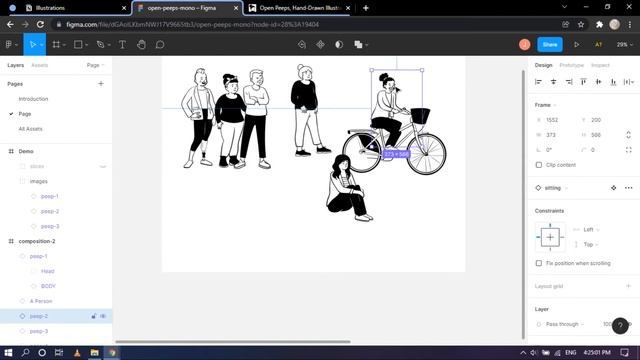Open the Page dropdown in Layers panel
This screenshot has height=360, width=640.
tap(96, 65)
